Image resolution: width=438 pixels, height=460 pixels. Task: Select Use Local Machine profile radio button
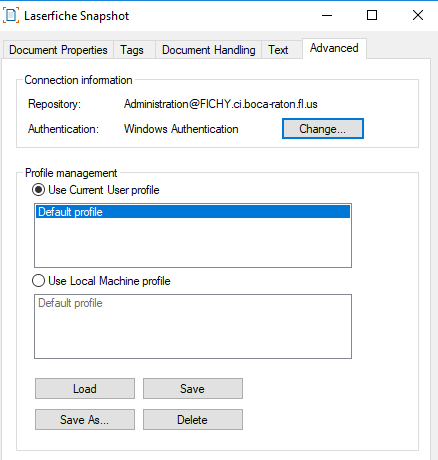pyautogui.click(x=38, y=281)
